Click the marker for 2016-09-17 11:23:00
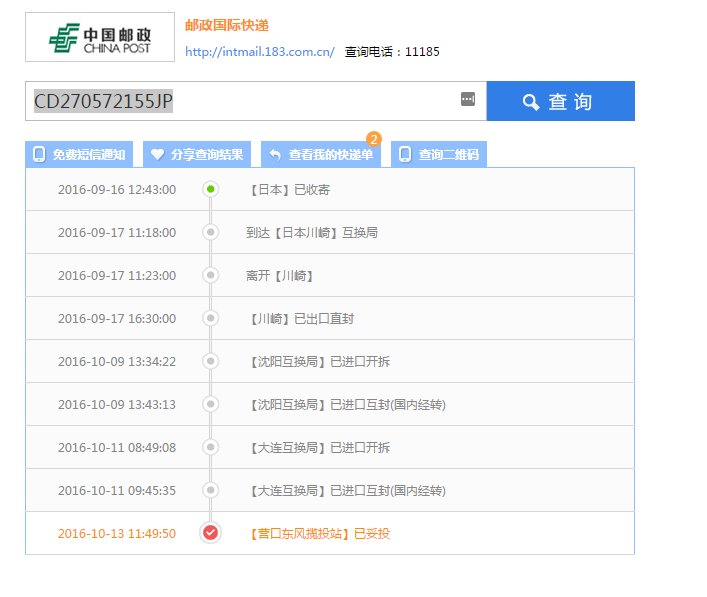707x597 pixels. coord(211,275)
